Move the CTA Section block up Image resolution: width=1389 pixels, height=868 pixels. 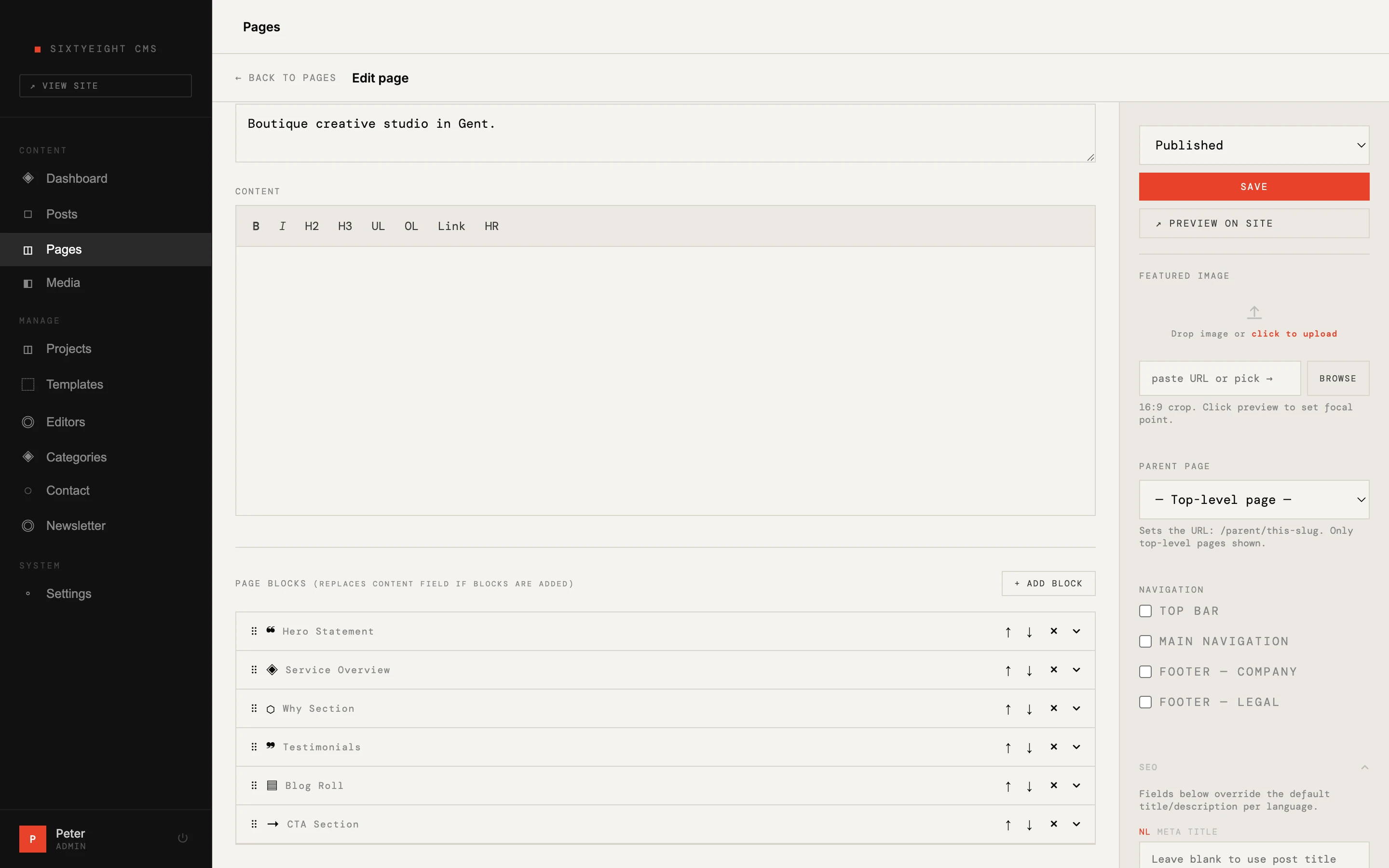point(1008,825)
